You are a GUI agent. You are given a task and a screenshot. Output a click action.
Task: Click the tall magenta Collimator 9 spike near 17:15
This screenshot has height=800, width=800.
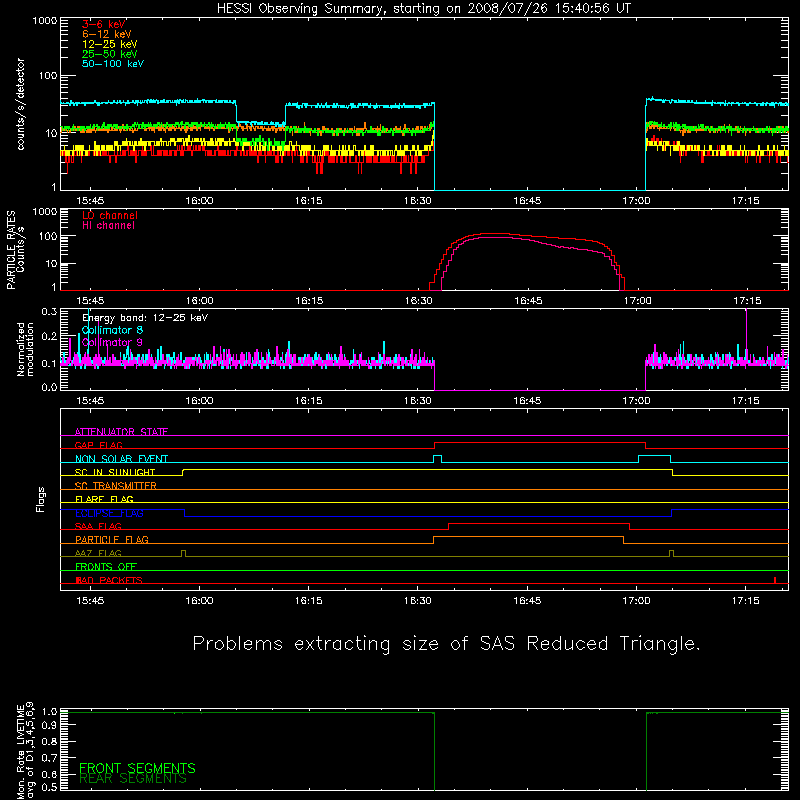click(x=746, y=334)
